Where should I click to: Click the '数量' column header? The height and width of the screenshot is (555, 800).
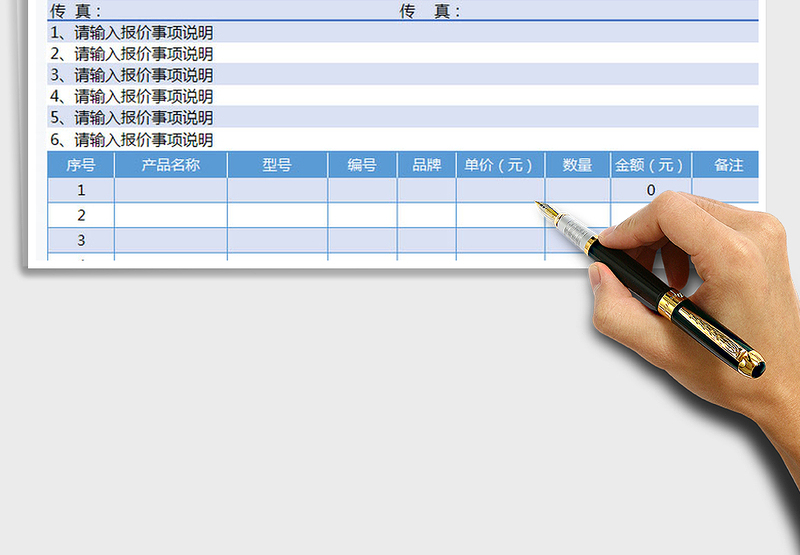coord(578,165)
